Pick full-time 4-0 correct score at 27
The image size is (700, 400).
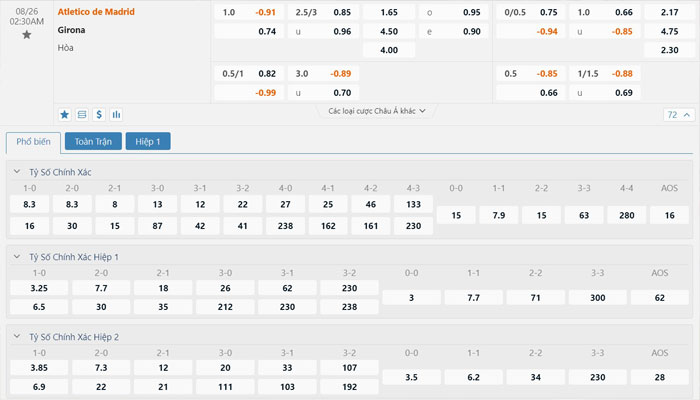(285, 204)
